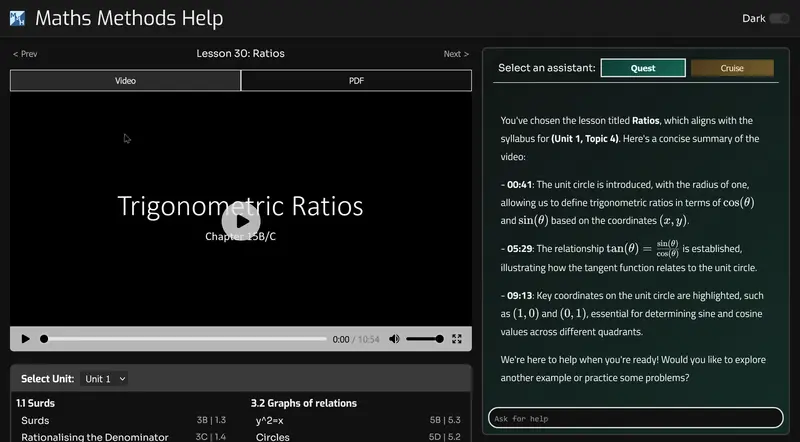Go to the previous lesson
This screenshot has width=800, height=442.
25,54
